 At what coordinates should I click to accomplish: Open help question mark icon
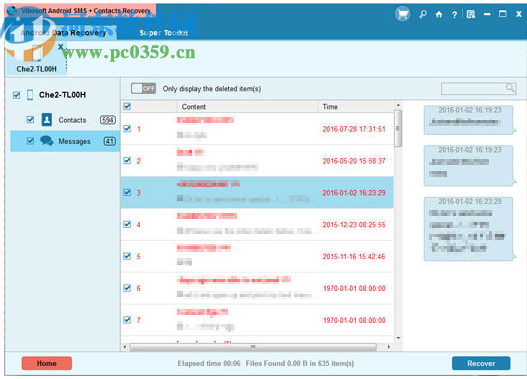pyautogui.click(x=454, y=14)
